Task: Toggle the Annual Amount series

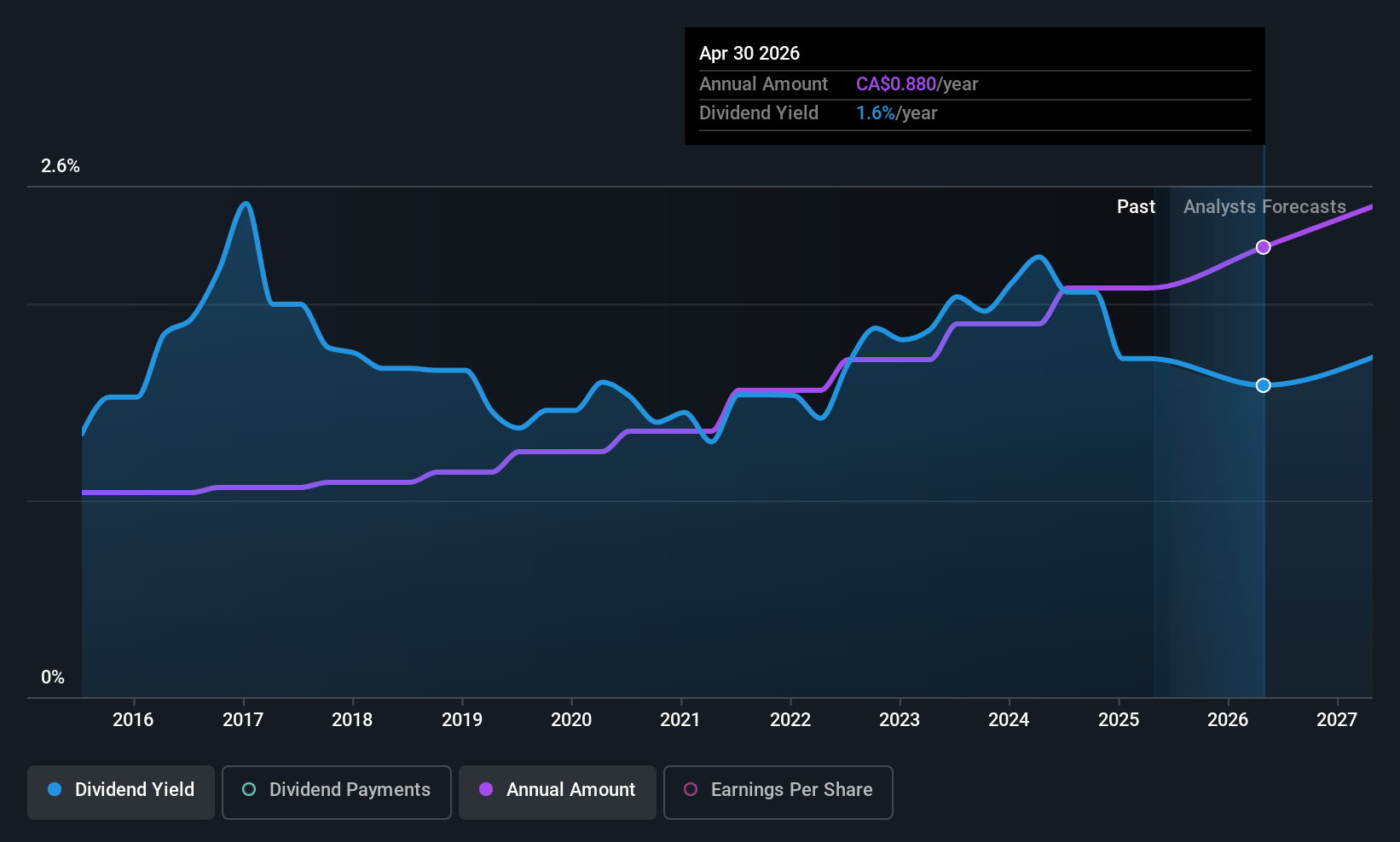Action: coord(558,790)
